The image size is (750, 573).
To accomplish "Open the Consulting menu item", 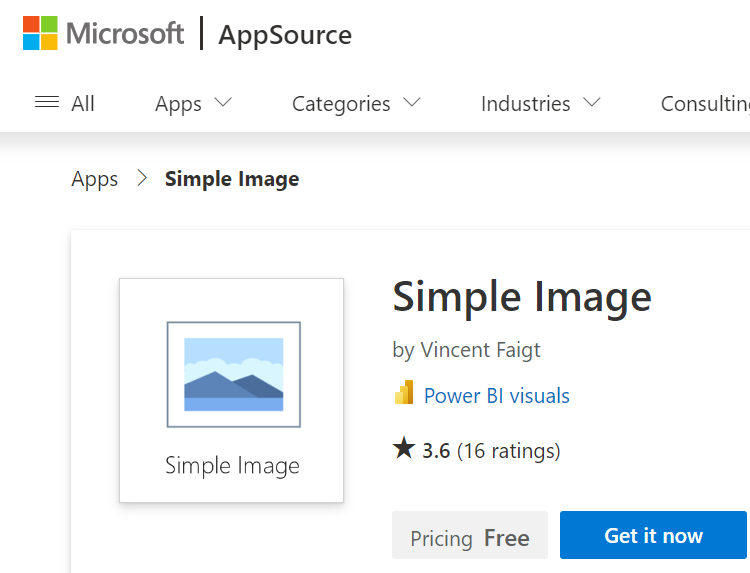I will 705,104.
